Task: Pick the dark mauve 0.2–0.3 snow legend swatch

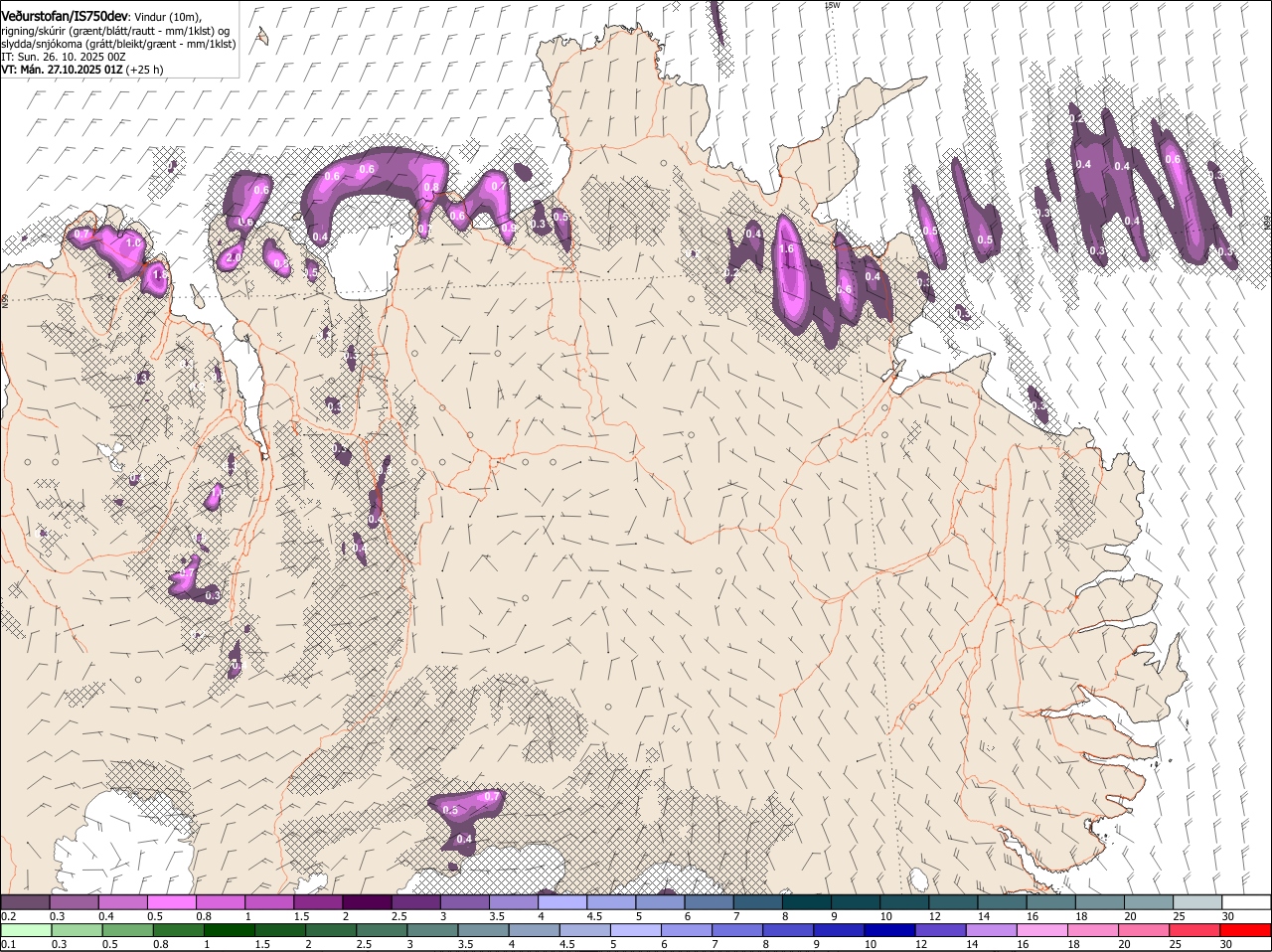Action: pos(25,901)
